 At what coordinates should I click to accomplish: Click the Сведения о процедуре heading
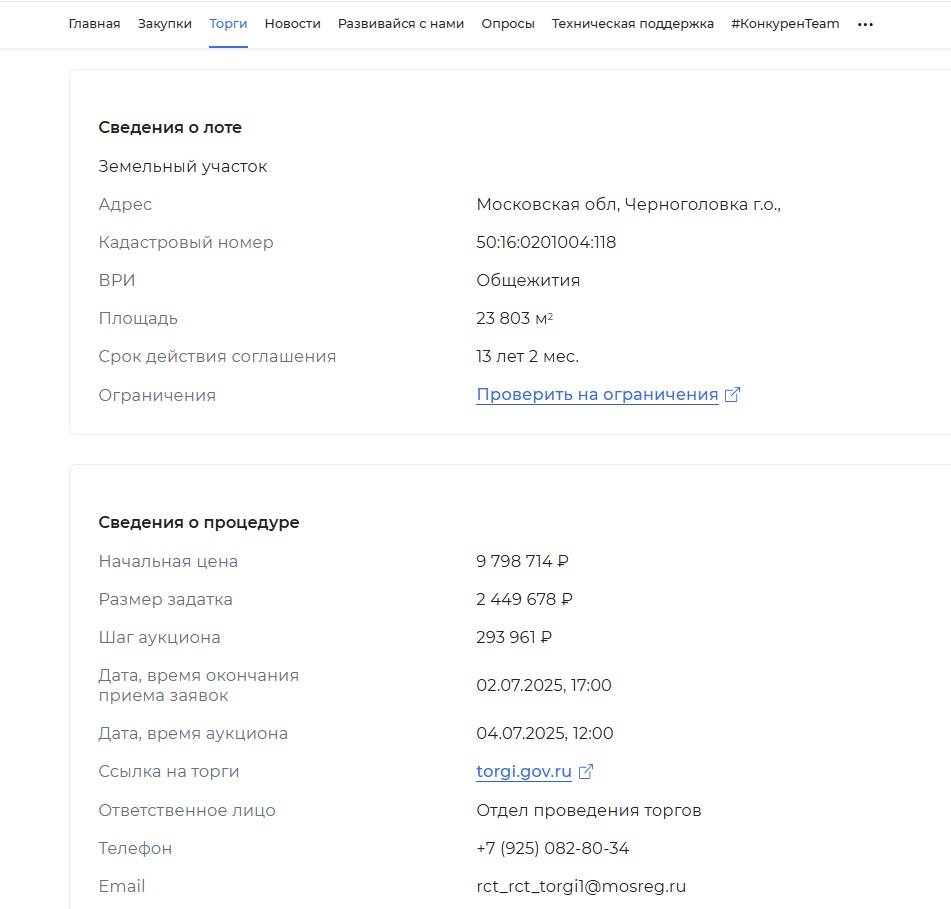199,523
